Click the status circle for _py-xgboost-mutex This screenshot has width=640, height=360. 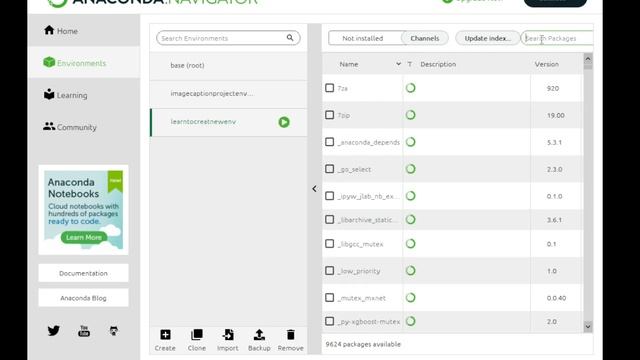[411, 321]
